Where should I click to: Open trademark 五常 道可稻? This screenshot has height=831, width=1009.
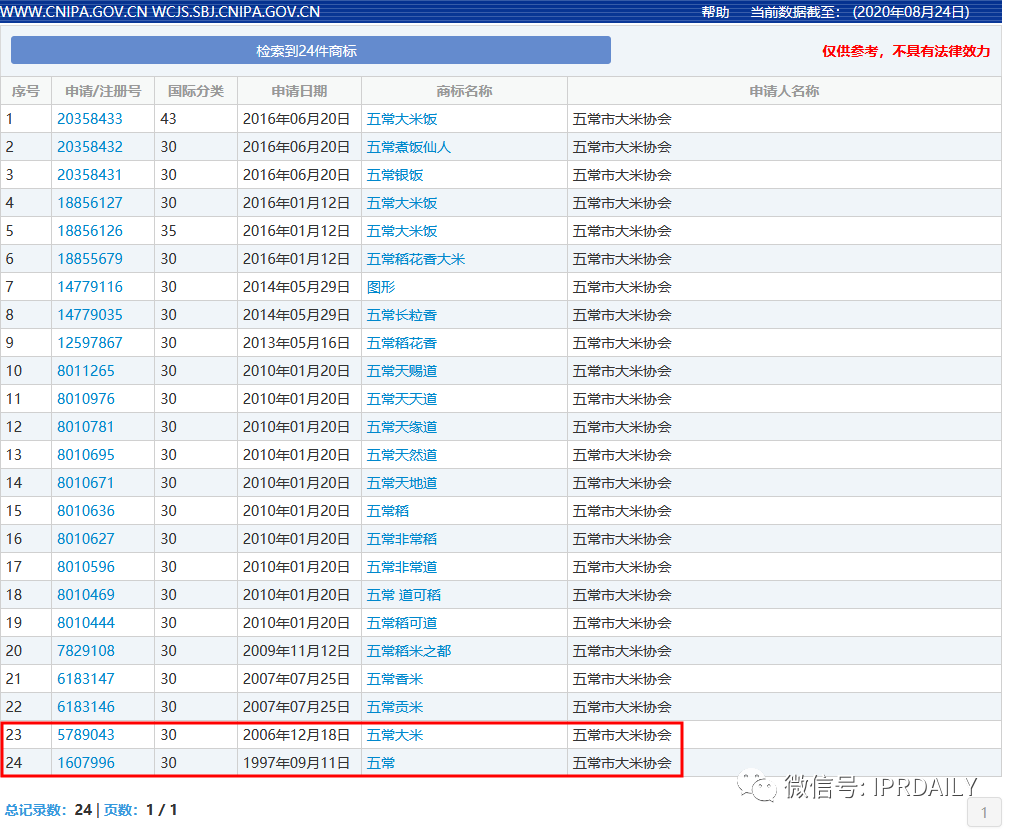coord(403,595)
